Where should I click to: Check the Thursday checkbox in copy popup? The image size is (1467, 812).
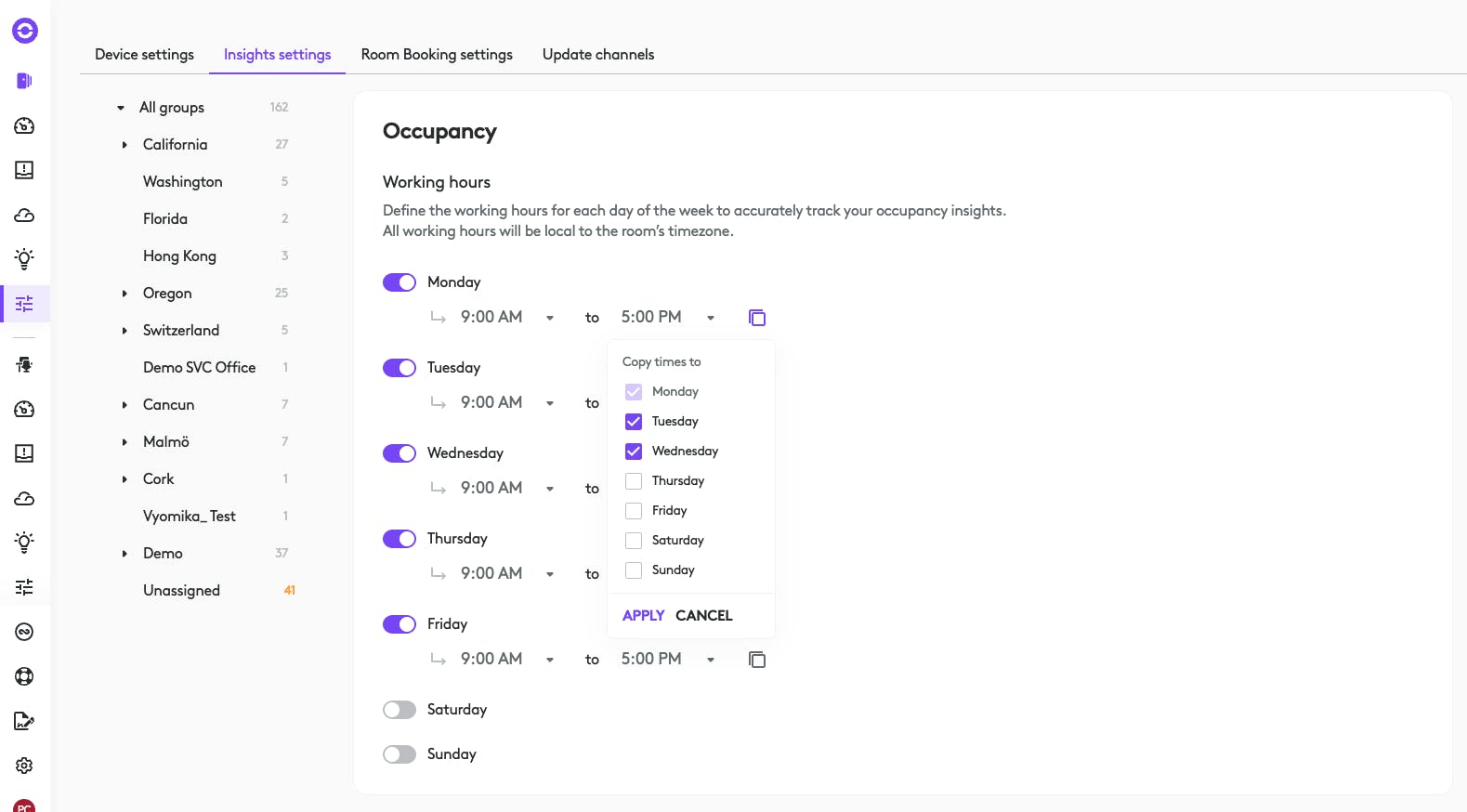[634, 481]
